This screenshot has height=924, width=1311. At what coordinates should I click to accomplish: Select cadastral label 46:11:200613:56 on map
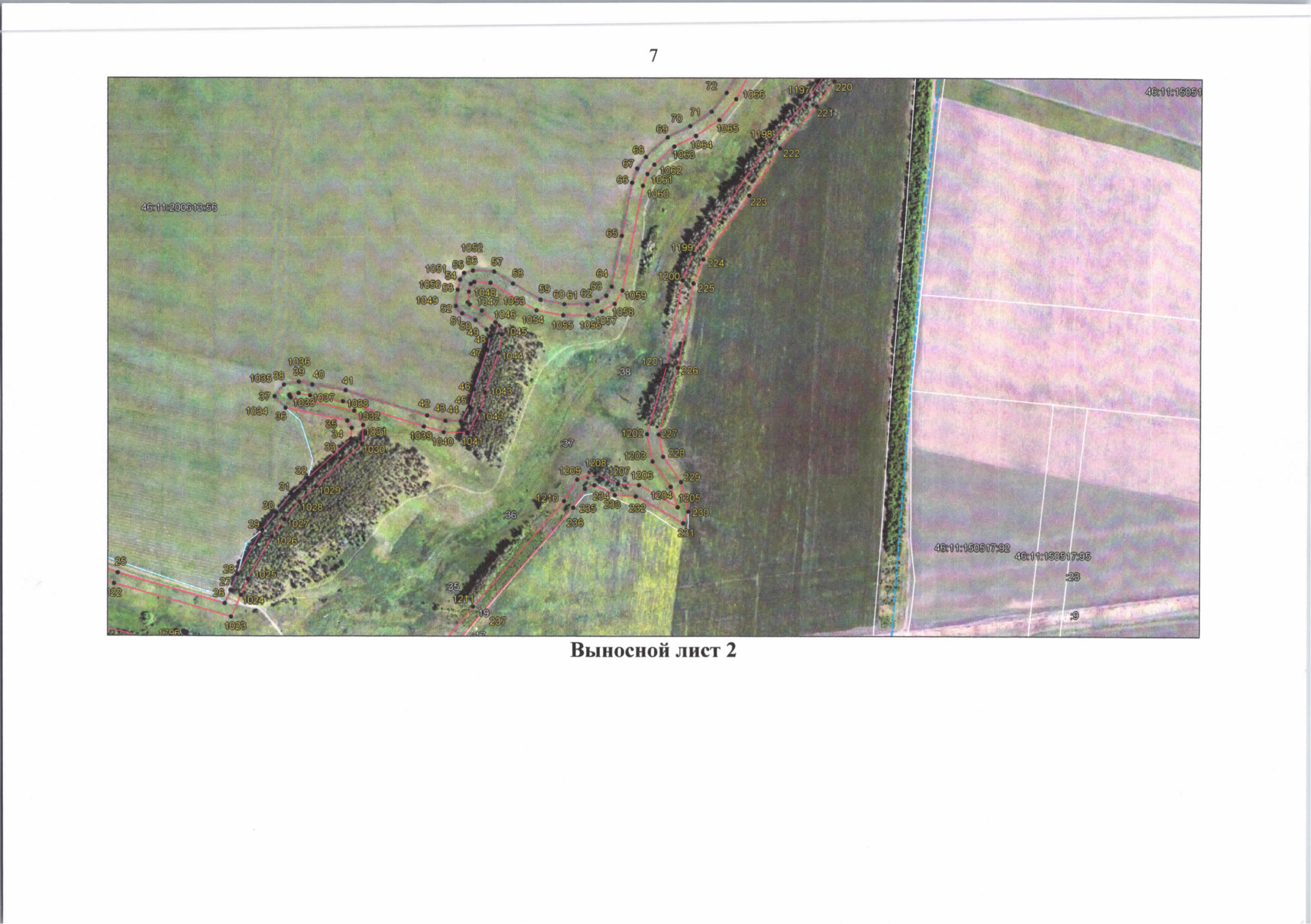179,207
